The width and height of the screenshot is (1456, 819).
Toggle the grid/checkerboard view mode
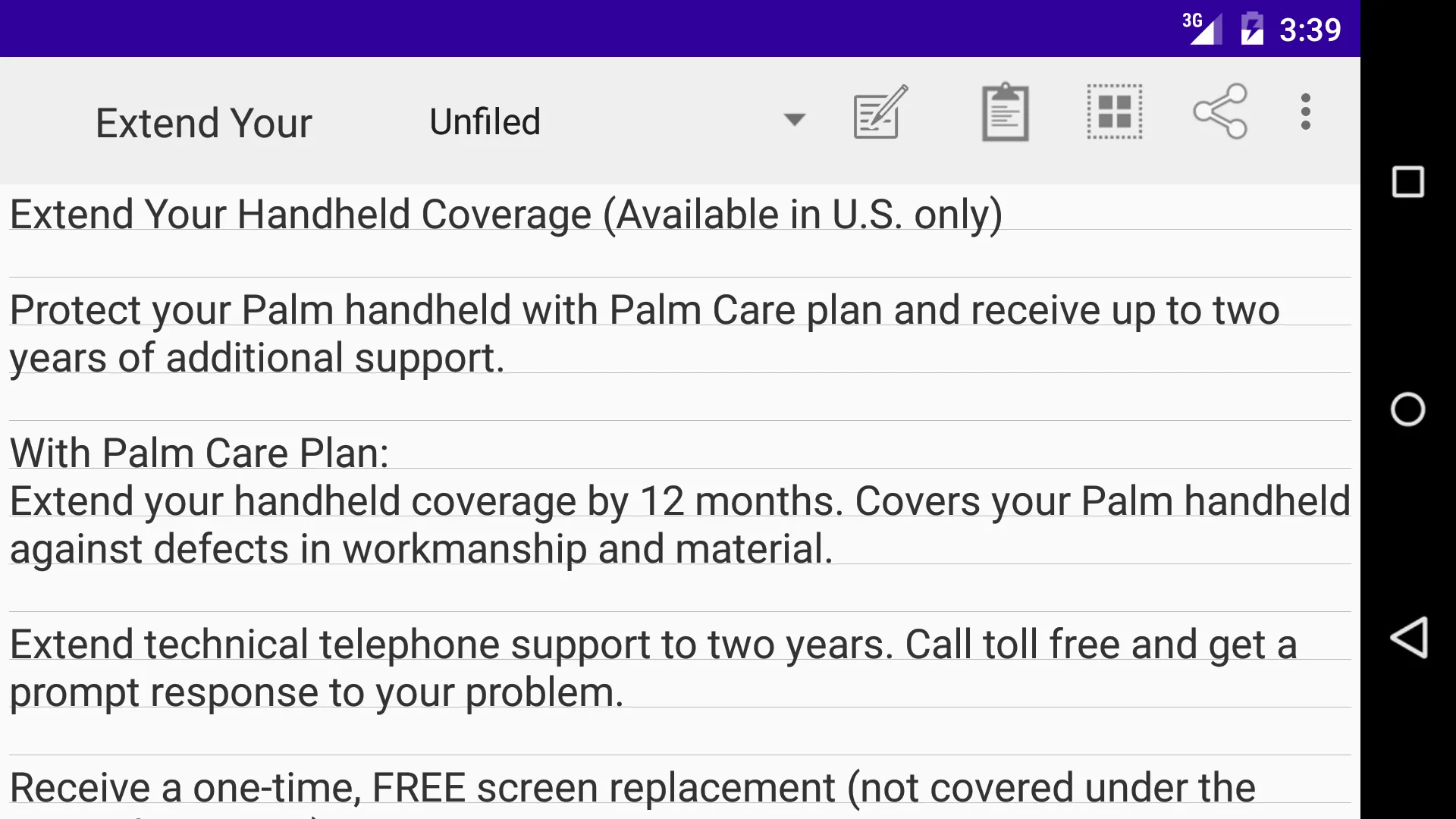click(1113, 112)
